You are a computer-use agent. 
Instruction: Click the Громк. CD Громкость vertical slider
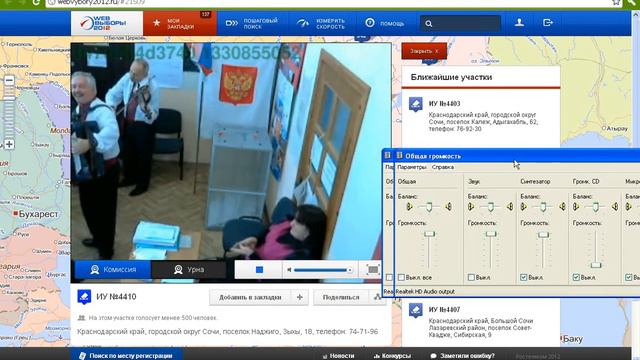(x=596, y=250)
